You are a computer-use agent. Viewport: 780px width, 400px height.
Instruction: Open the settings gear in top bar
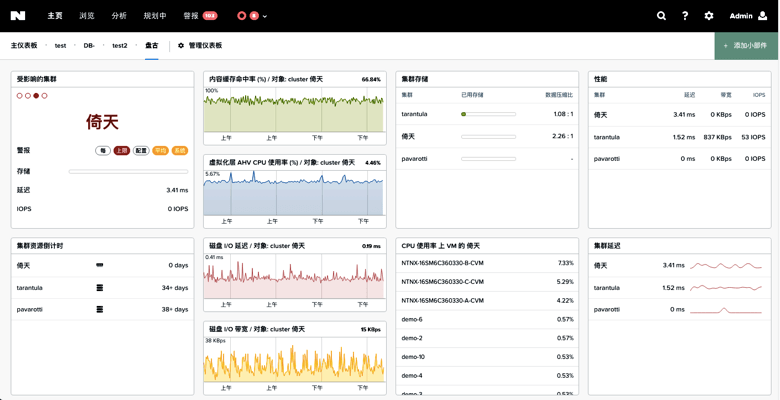click(x=709, y=16)
